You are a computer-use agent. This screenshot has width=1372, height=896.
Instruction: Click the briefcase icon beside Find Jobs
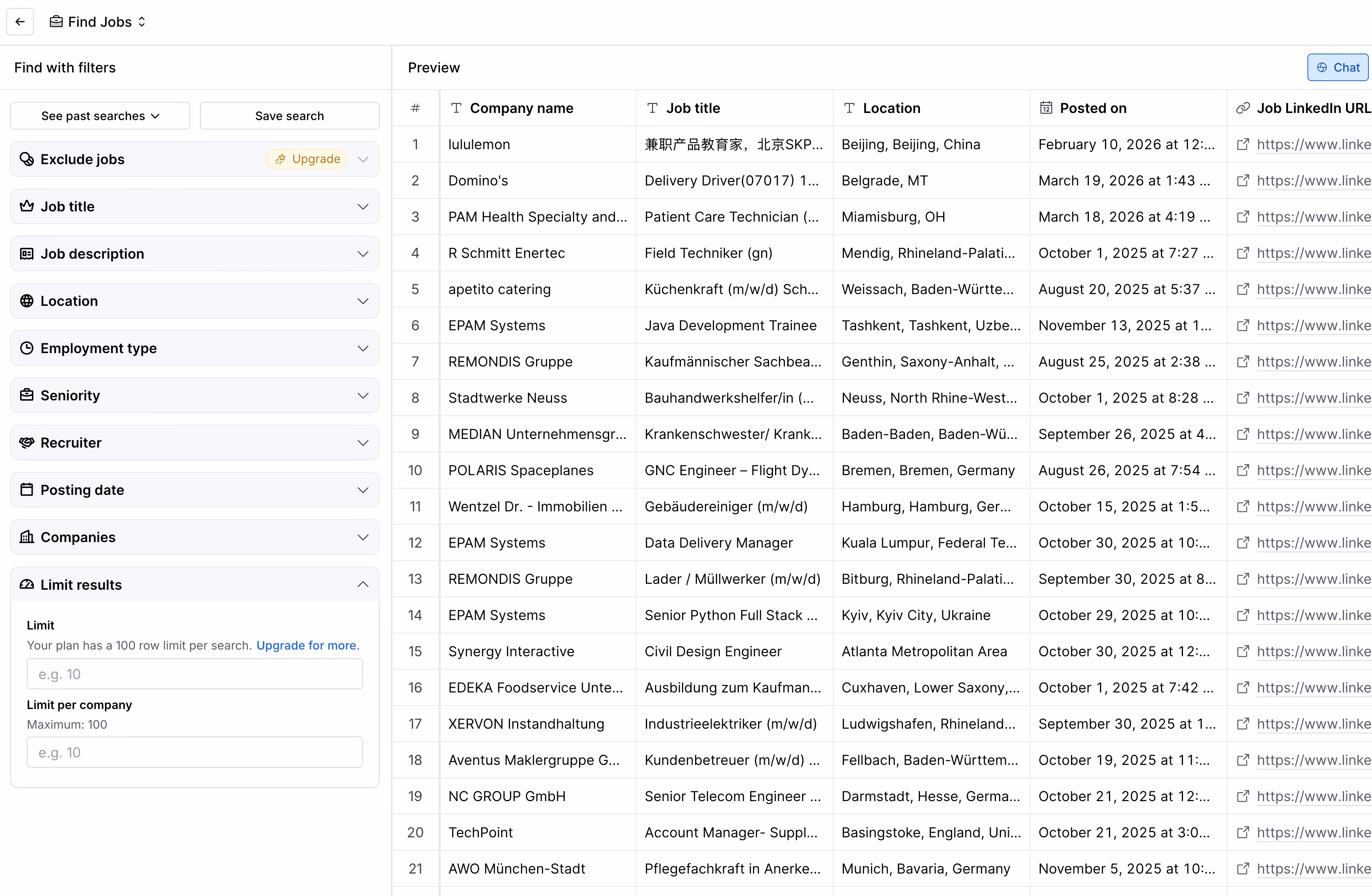56,22
